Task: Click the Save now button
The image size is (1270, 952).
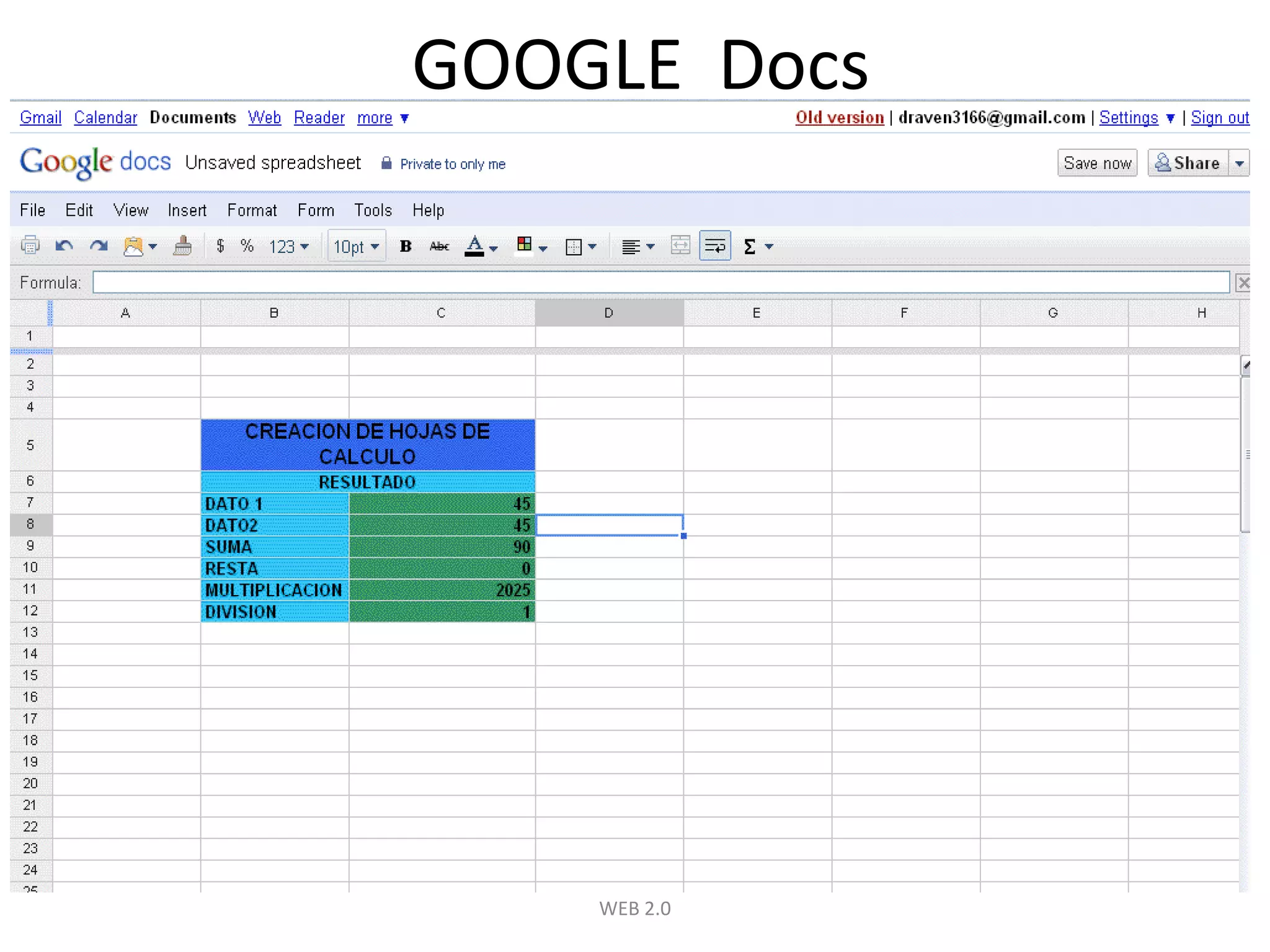Action: click(x=1097, y=163)
